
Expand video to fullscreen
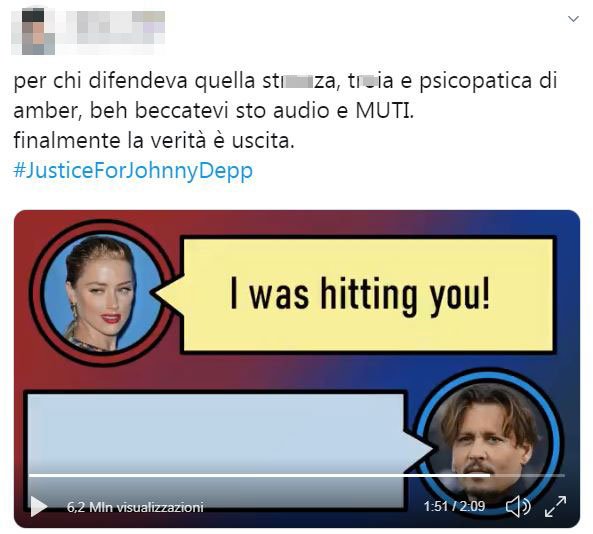(x=555, y=506)
